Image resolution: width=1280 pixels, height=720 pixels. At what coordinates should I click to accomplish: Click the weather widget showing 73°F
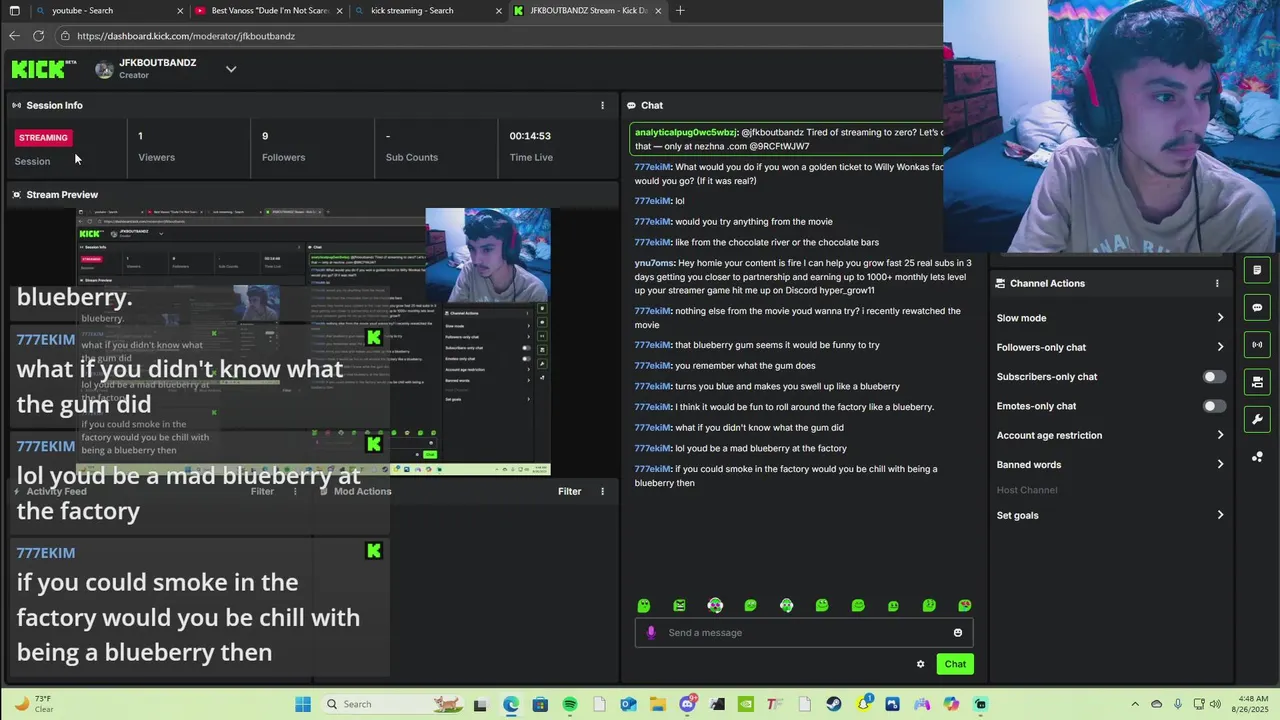coord(32,704)
